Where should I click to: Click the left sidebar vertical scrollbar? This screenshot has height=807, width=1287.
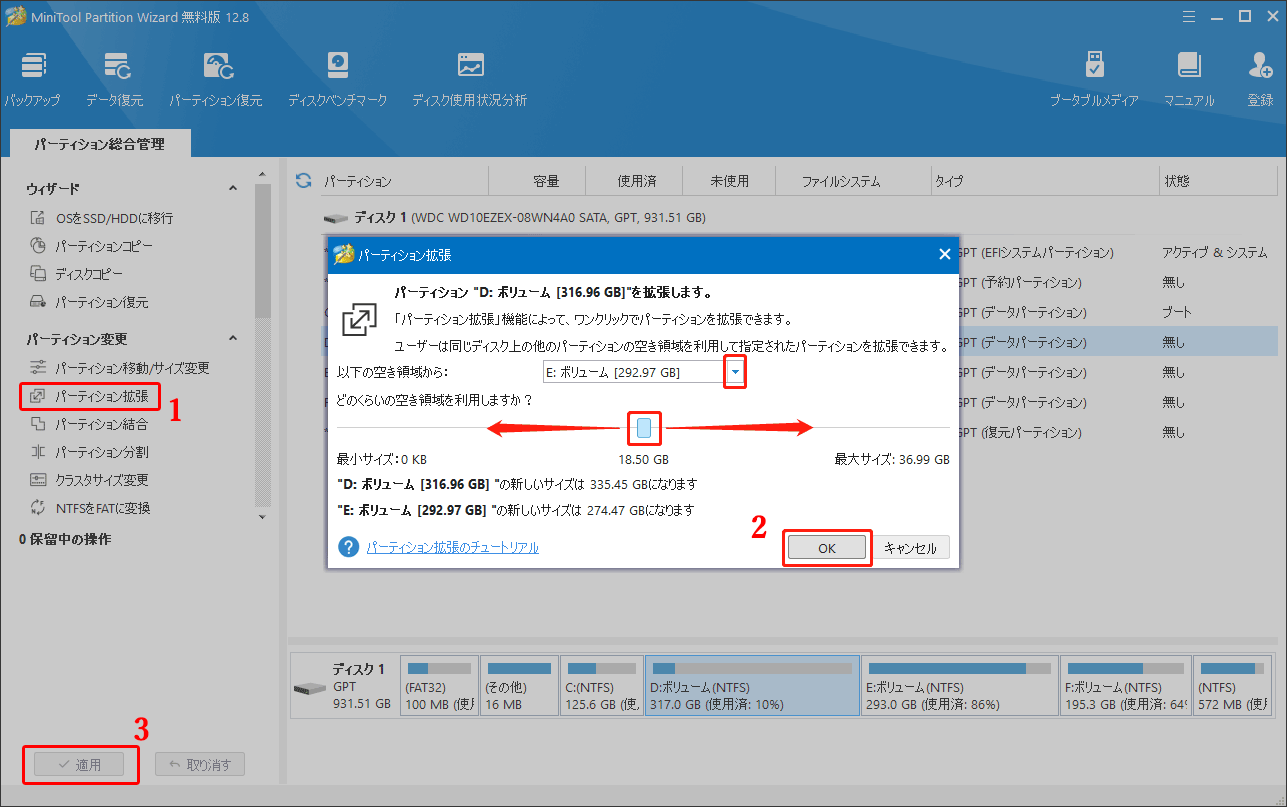(x=263, y=250)
